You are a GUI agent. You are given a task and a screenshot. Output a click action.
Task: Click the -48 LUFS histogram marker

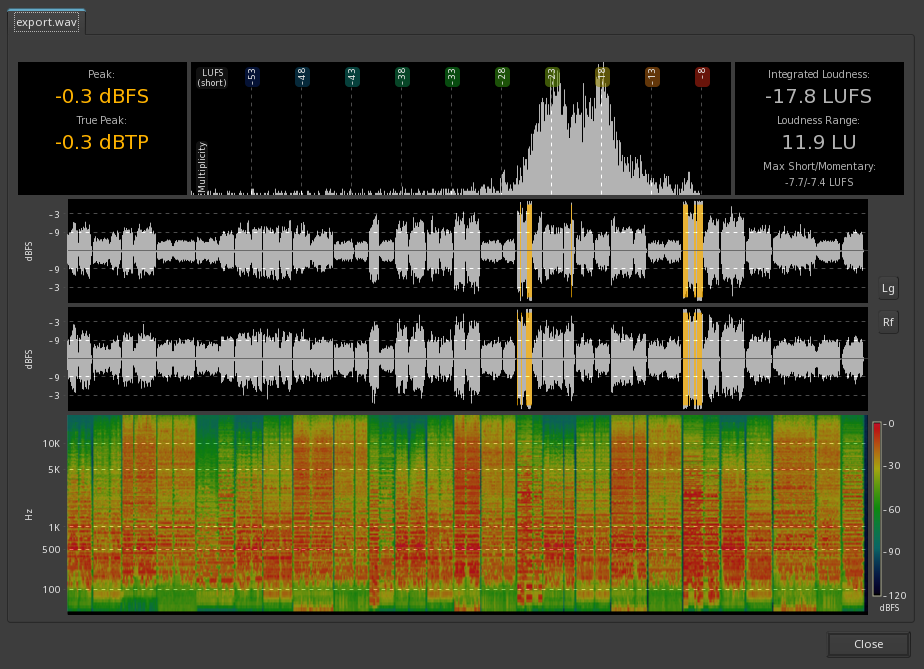pos(302,76)
